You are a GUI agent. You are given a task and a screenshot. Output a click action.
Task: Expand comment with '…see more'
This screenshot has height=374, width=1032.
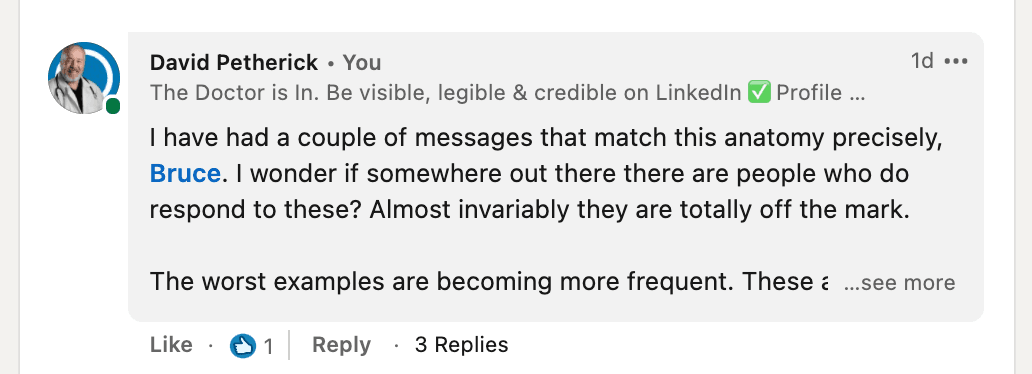899,282
